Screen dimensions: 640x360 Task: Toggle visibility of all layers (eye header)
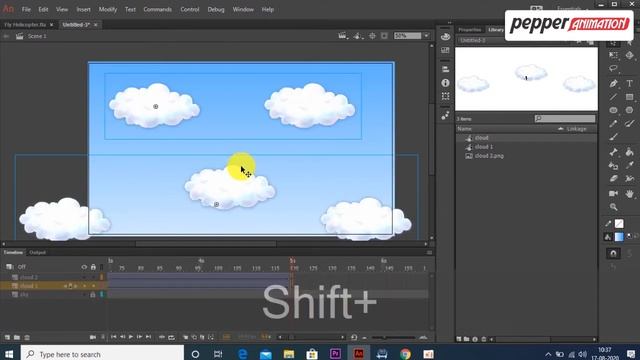click(x=84, y=267)
